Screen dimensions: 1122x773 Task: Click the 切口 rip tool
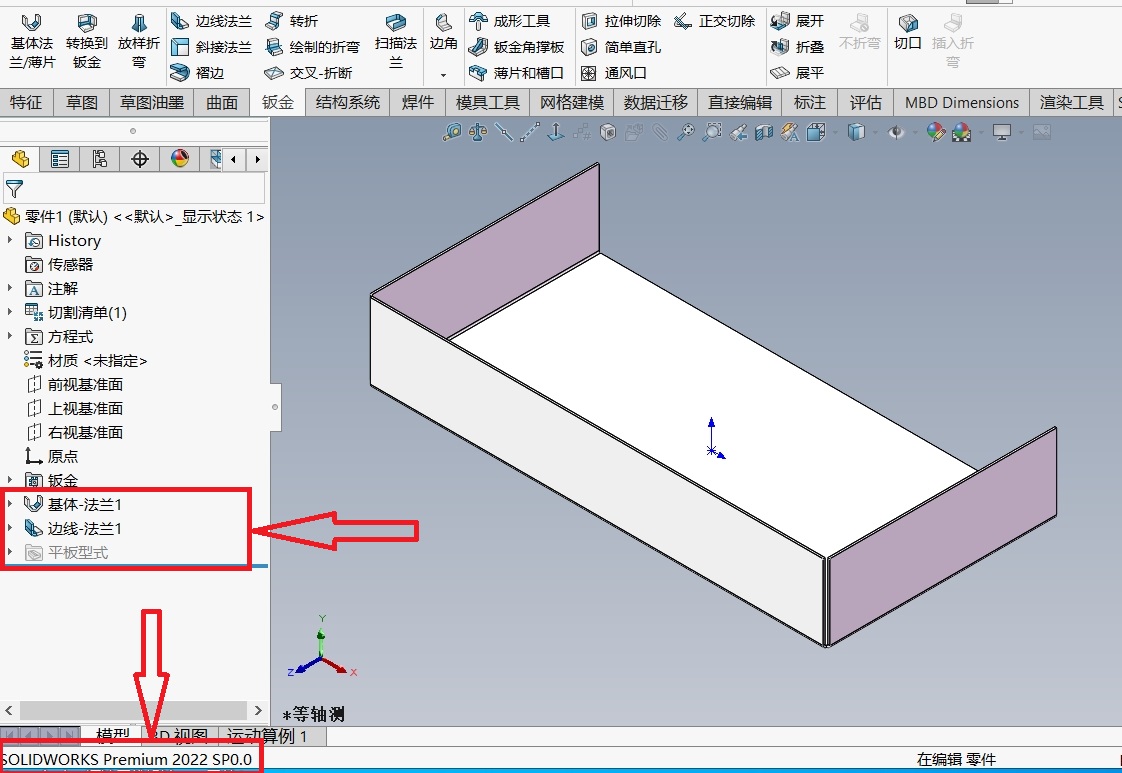point(908,32)
